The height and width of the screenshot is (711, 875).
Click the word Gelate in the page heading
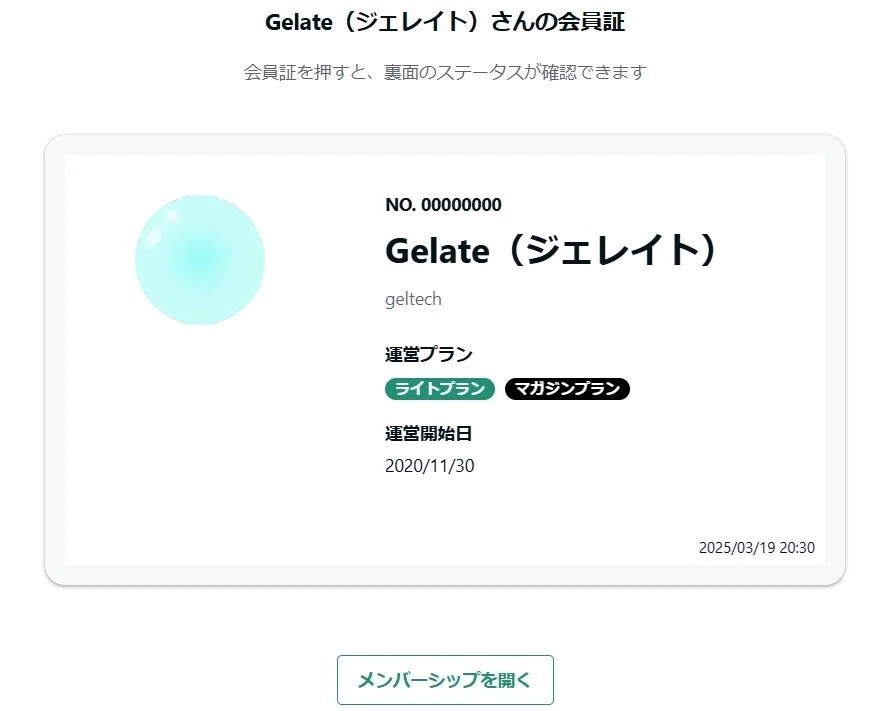pyautogui.click(x=299, y=22)
